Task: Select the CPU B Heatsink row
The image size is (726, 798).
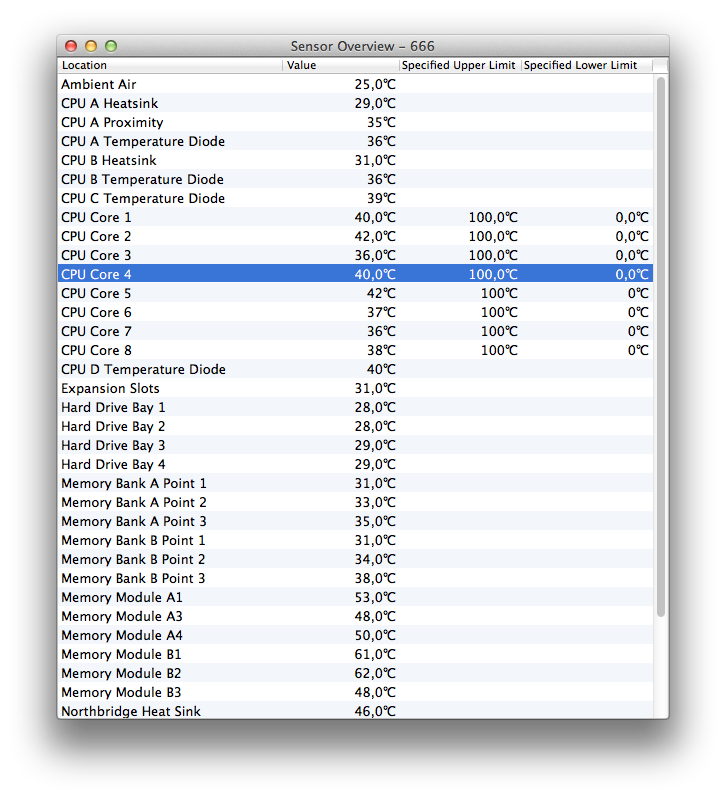Action: (355, 160)
